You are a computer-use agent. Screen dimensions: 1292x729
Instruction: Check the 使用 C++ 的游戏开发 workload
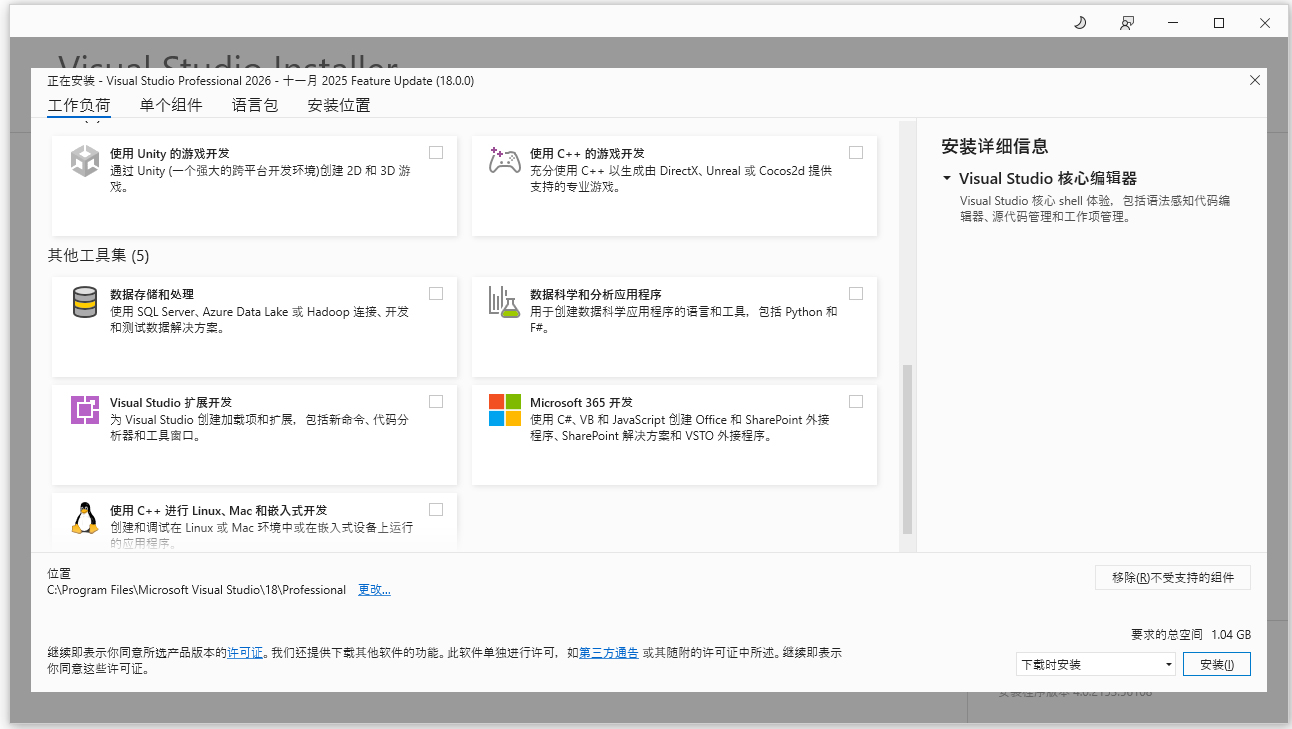click(x=856, y=153)
